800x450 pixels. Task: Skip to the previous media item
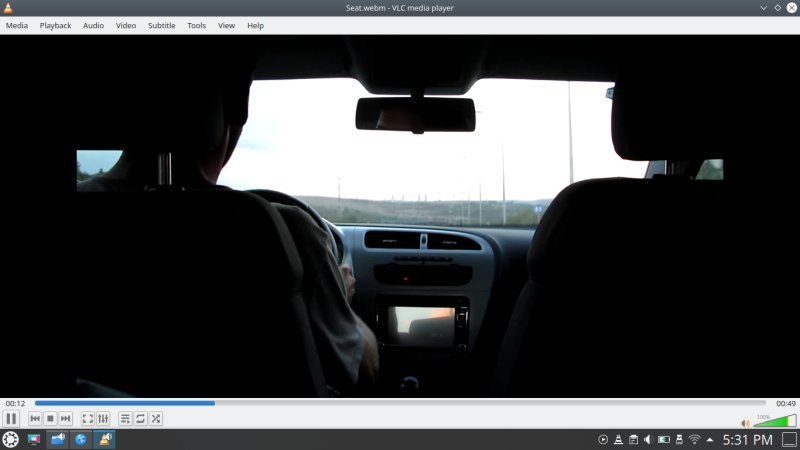click(x=35, y=419)
